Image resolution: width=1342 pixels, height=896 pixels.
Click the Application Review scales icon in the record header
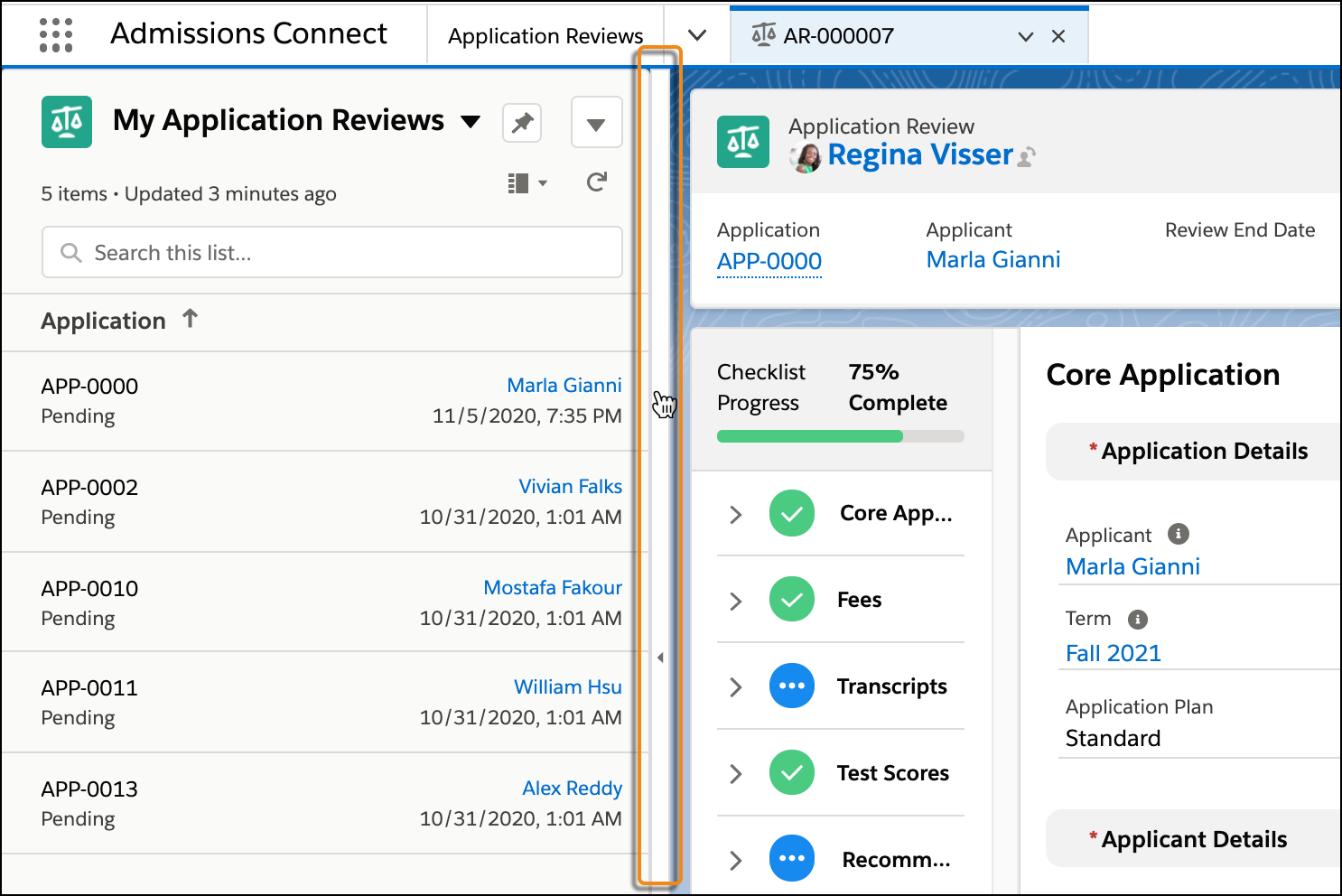[x=743, y=142]
